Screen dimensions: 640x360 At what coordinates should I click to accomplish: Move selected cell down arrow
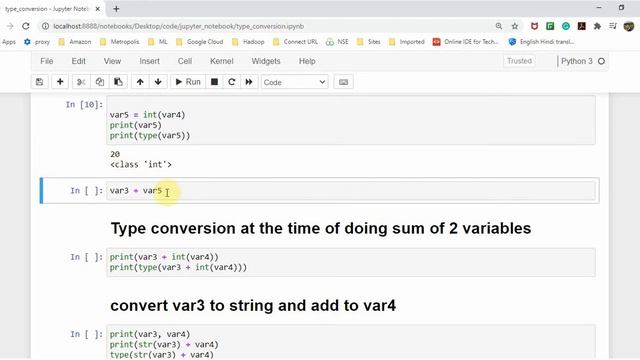(158, 82)
